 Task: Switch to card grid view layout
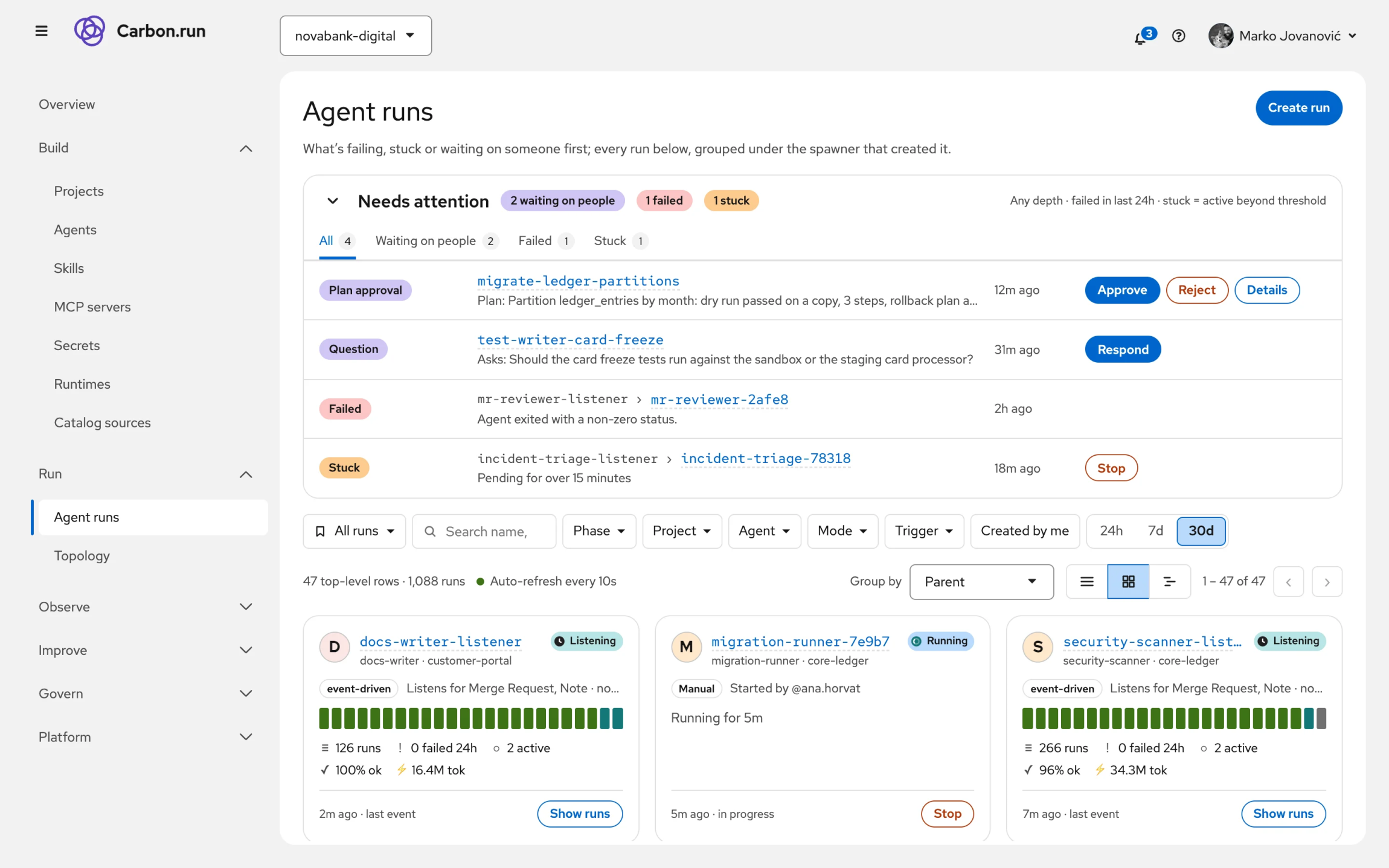1128,581
